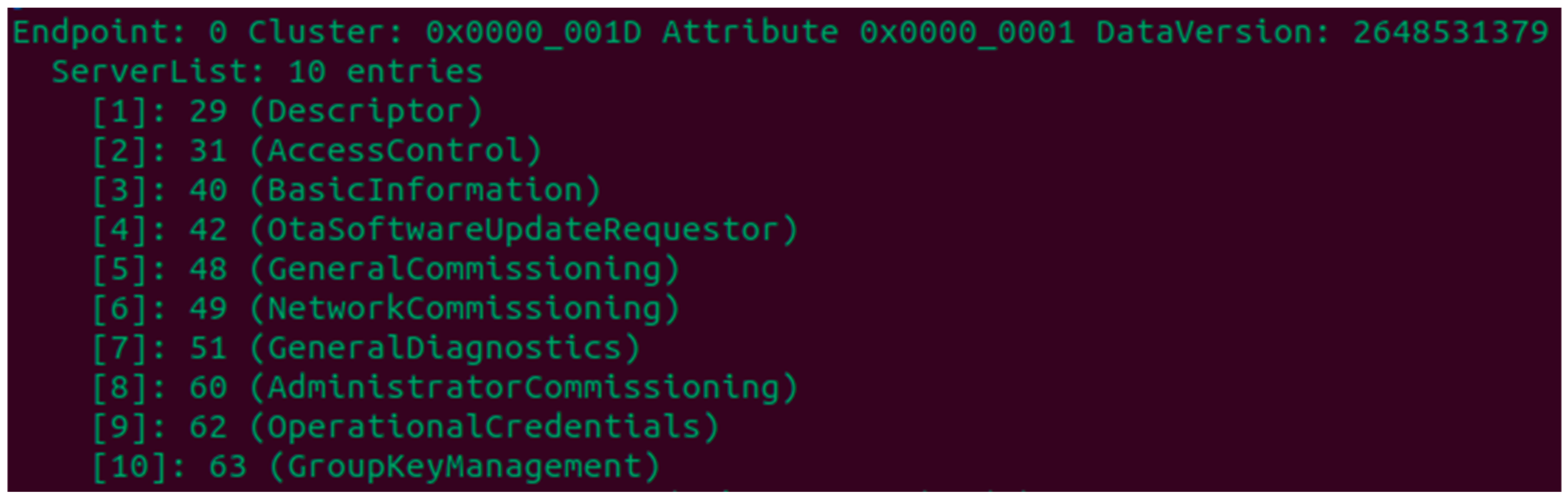The width and height of the screenshot is (1568, 499).
Task: Click the list index [1] marker
Action: click(120, 111)
